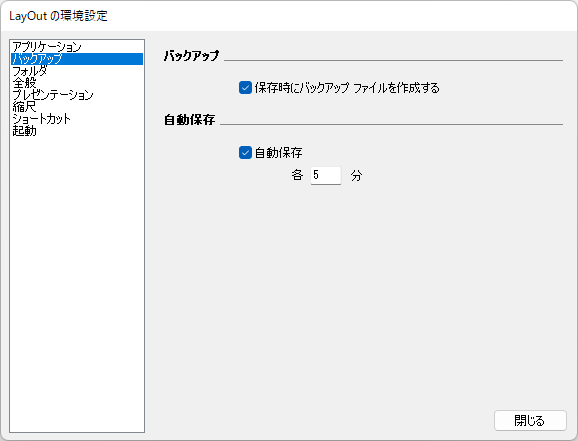Switch to プレゼンテーション settings

click(77, 95)
